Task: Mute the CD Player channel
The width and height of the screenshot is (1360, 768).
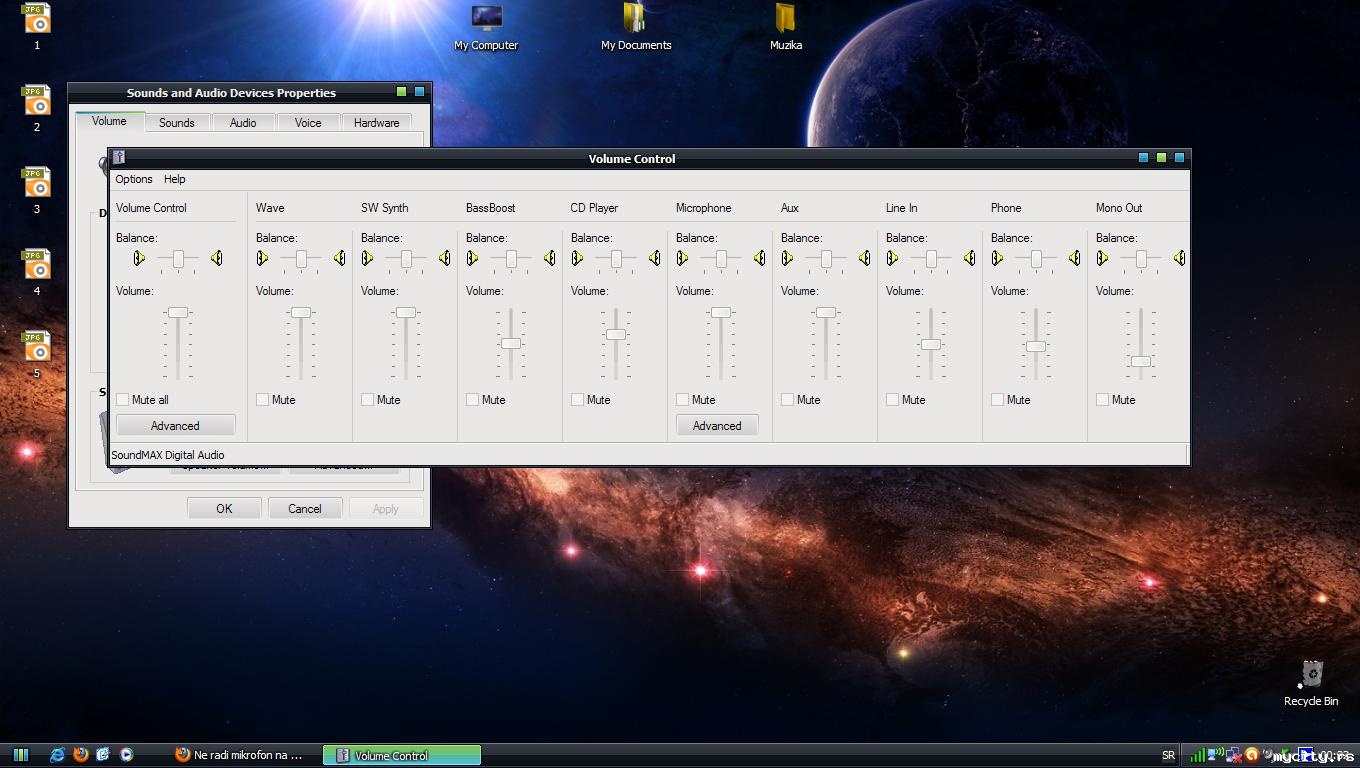Action: pyautogui.click(x=578, y=400)
